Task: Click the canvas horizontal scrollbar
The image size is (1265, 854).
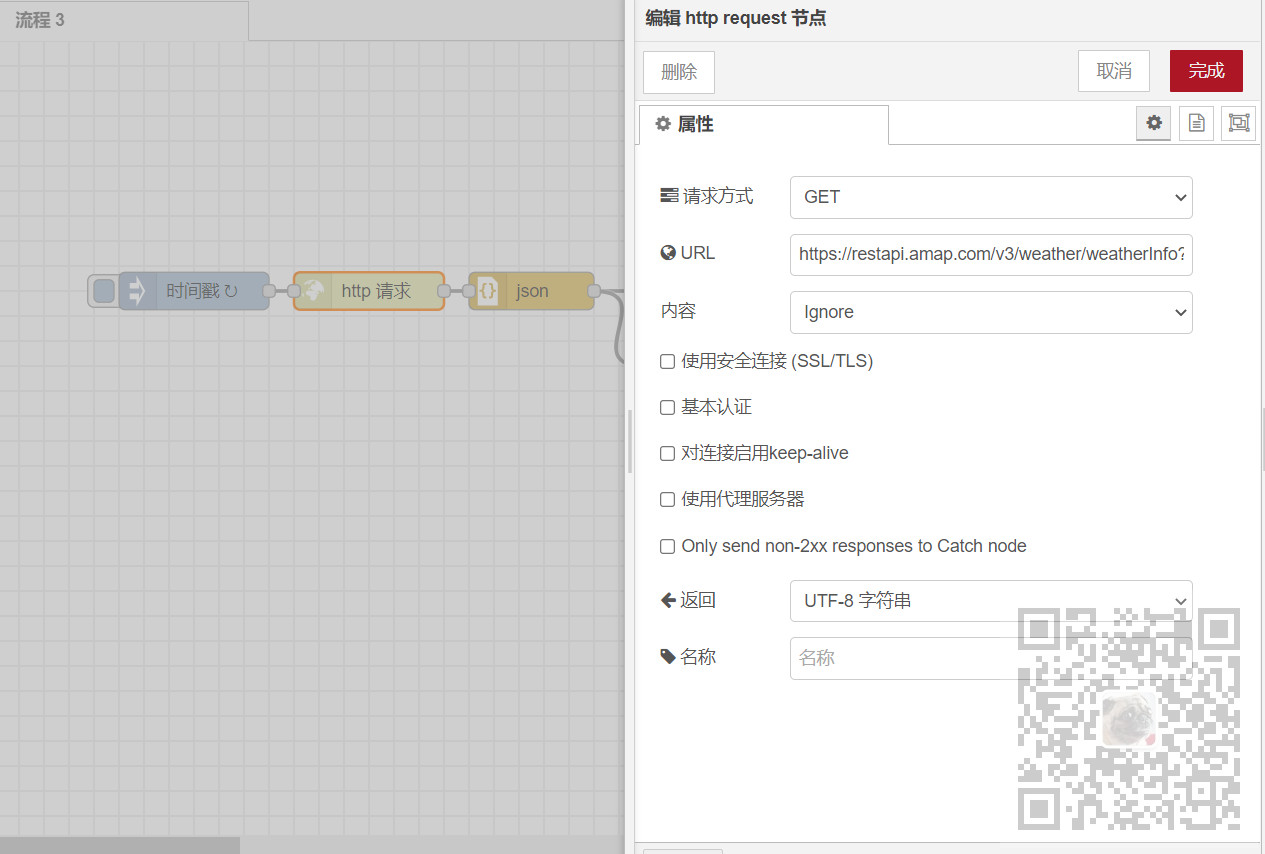Action: pos(120,845)
